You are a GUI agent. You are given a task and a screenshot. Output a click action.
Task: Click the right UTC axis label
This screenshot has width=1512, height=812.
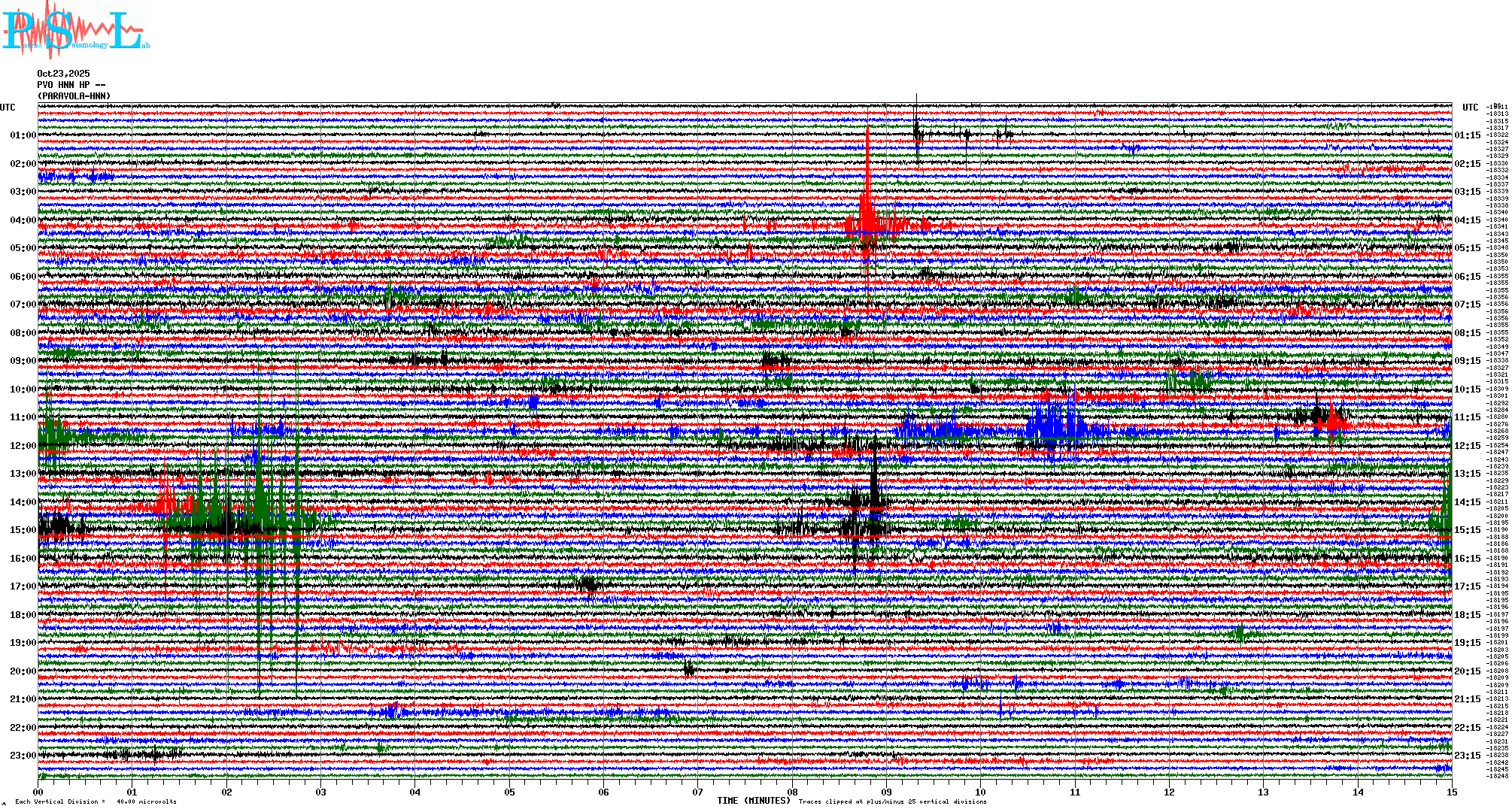(x=1470, y=108)
